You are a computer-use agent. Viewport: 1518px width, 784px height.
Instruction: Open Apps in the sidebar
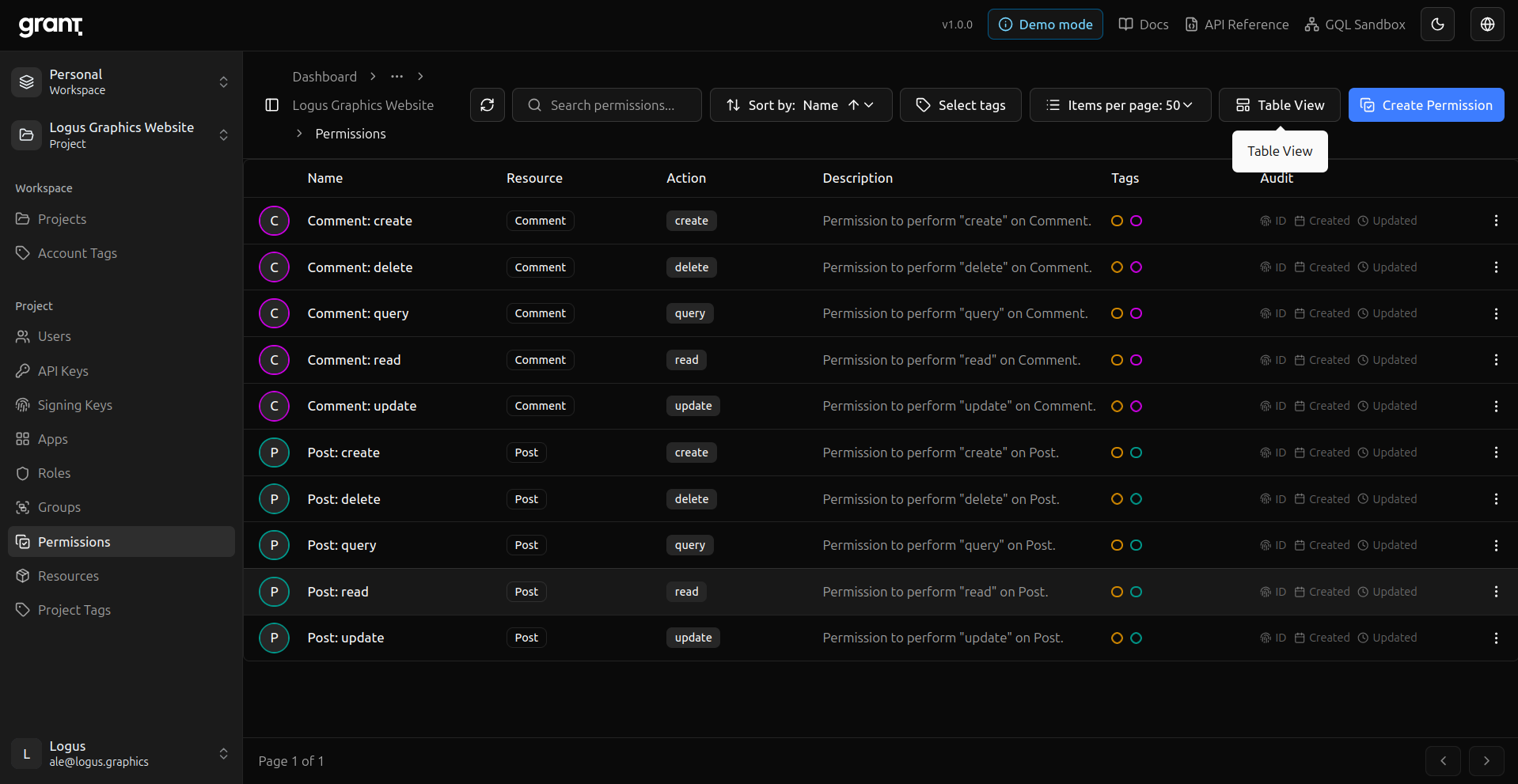coord(121,439)
